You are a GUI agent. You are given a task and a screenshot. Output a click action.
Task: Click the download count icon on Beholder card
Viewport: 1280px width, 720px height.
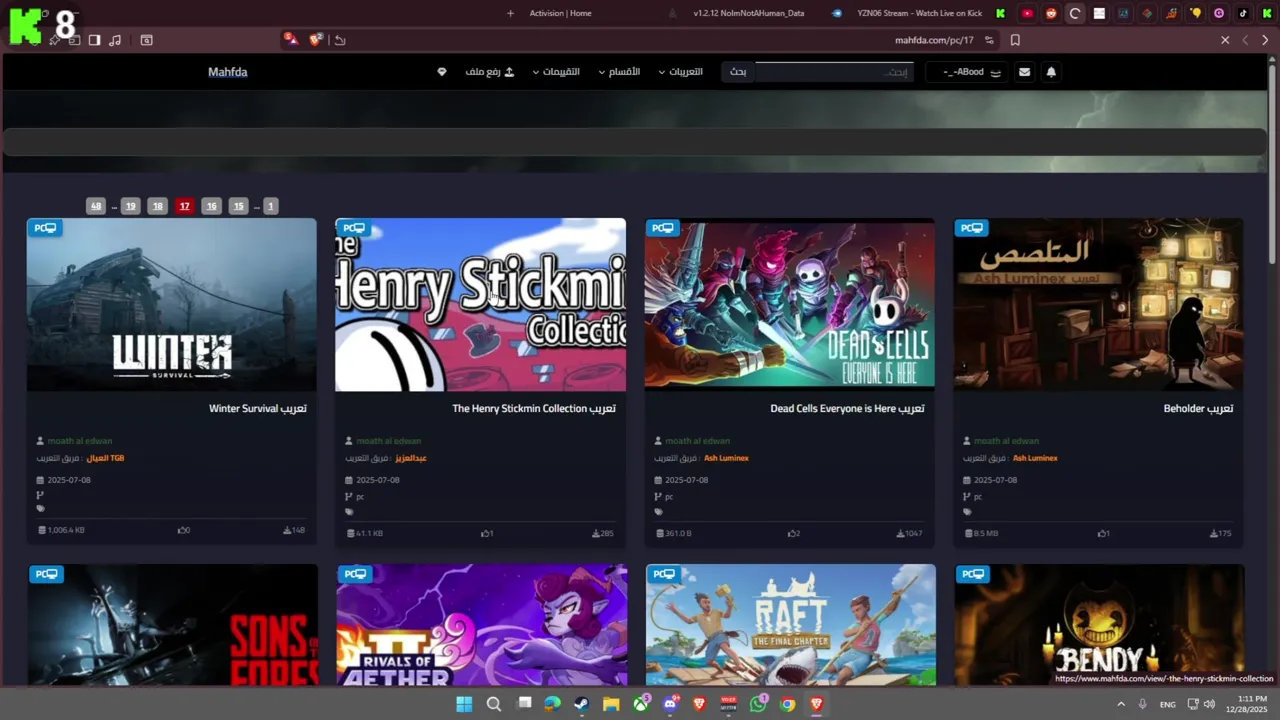pyautogui.click(x=1216, y=533)
